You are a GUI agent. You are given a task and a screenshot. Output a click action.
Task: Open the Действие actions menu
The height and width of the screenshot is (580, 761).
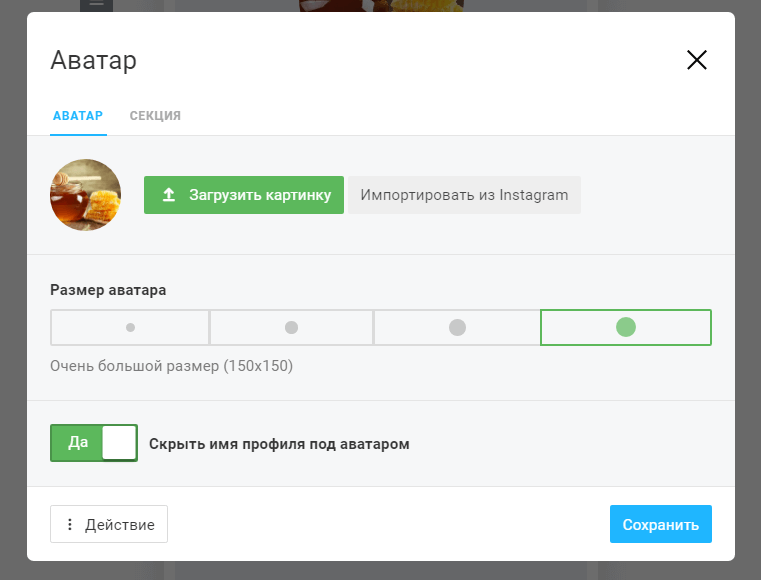(x=109, y=524)
